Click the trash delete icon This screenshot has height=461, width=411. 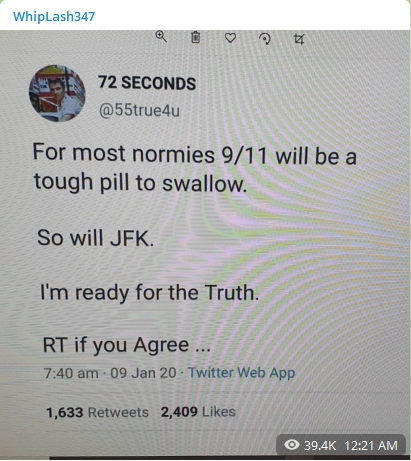coord(196,37)
